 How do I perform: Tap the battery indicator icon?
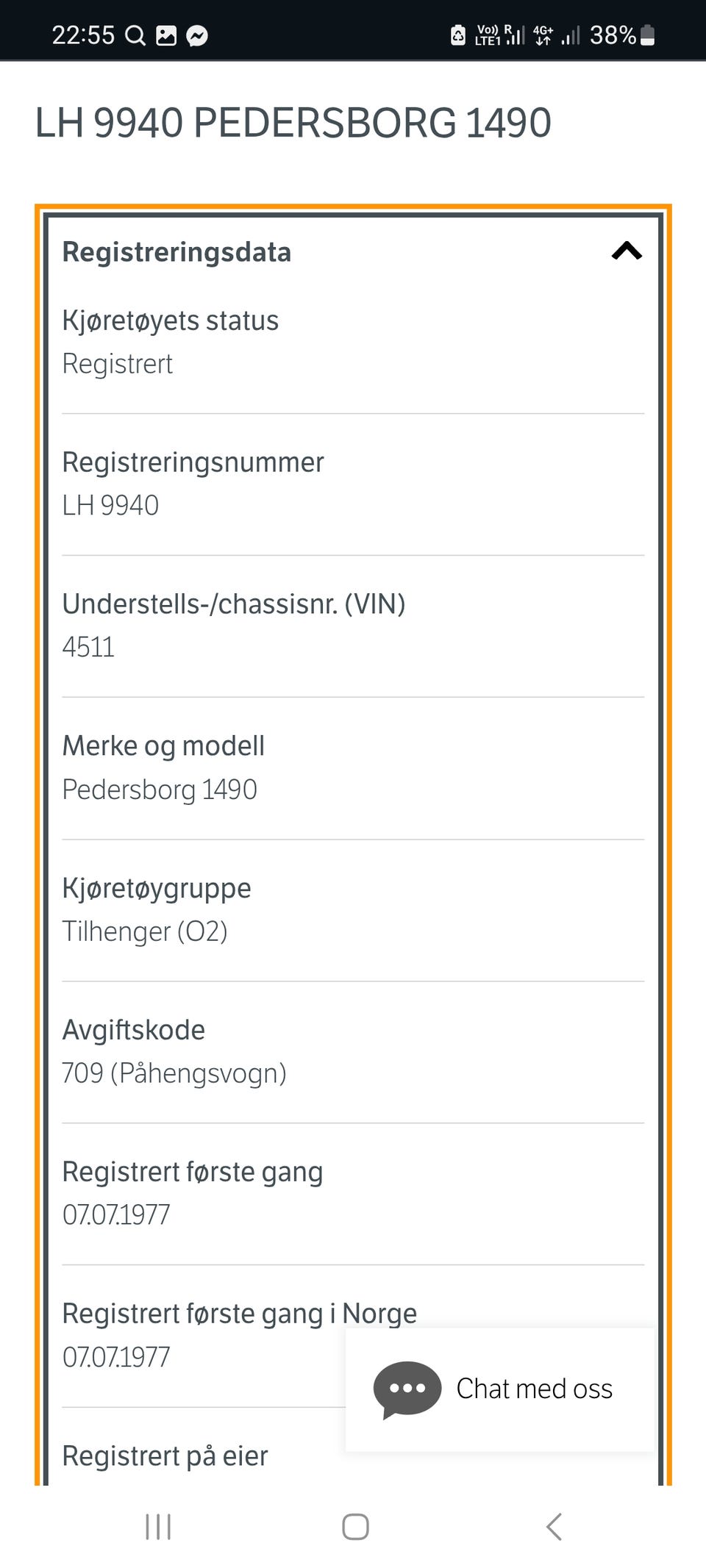point(648,35)
